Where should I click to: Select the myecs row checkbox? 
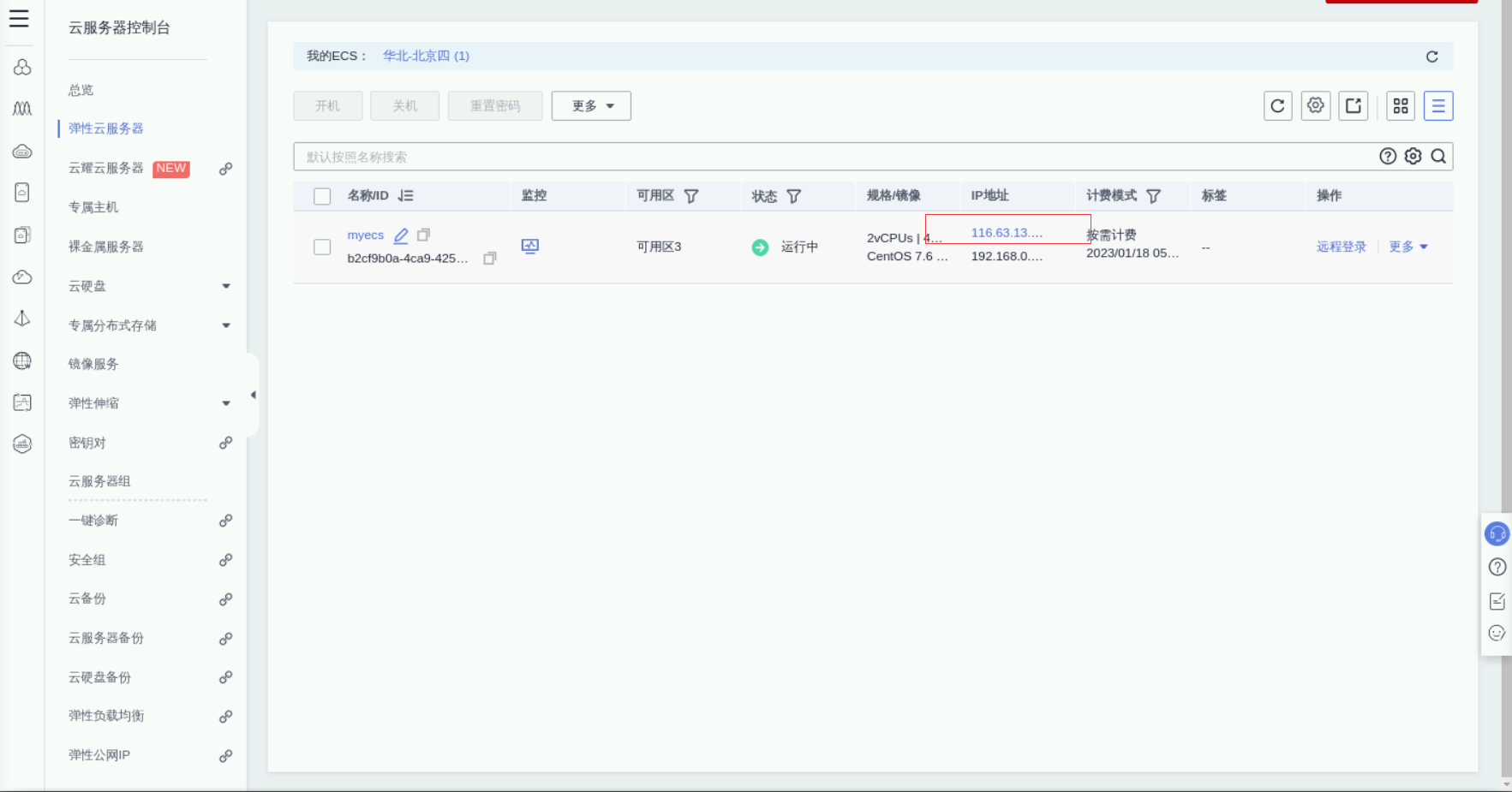coord(322,247)
